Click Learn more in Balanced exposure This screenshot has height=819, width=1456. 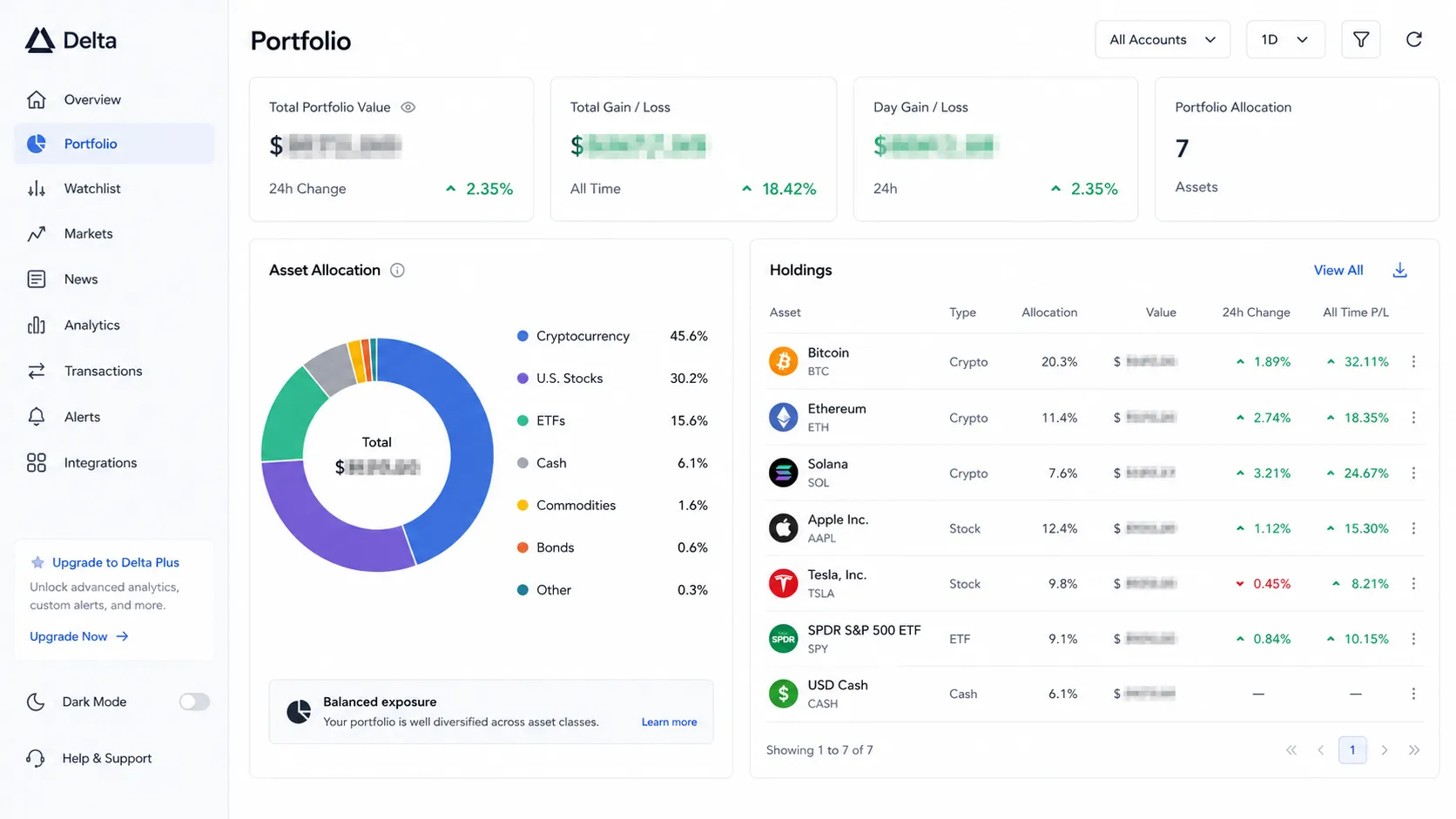[x=669, y=722]
